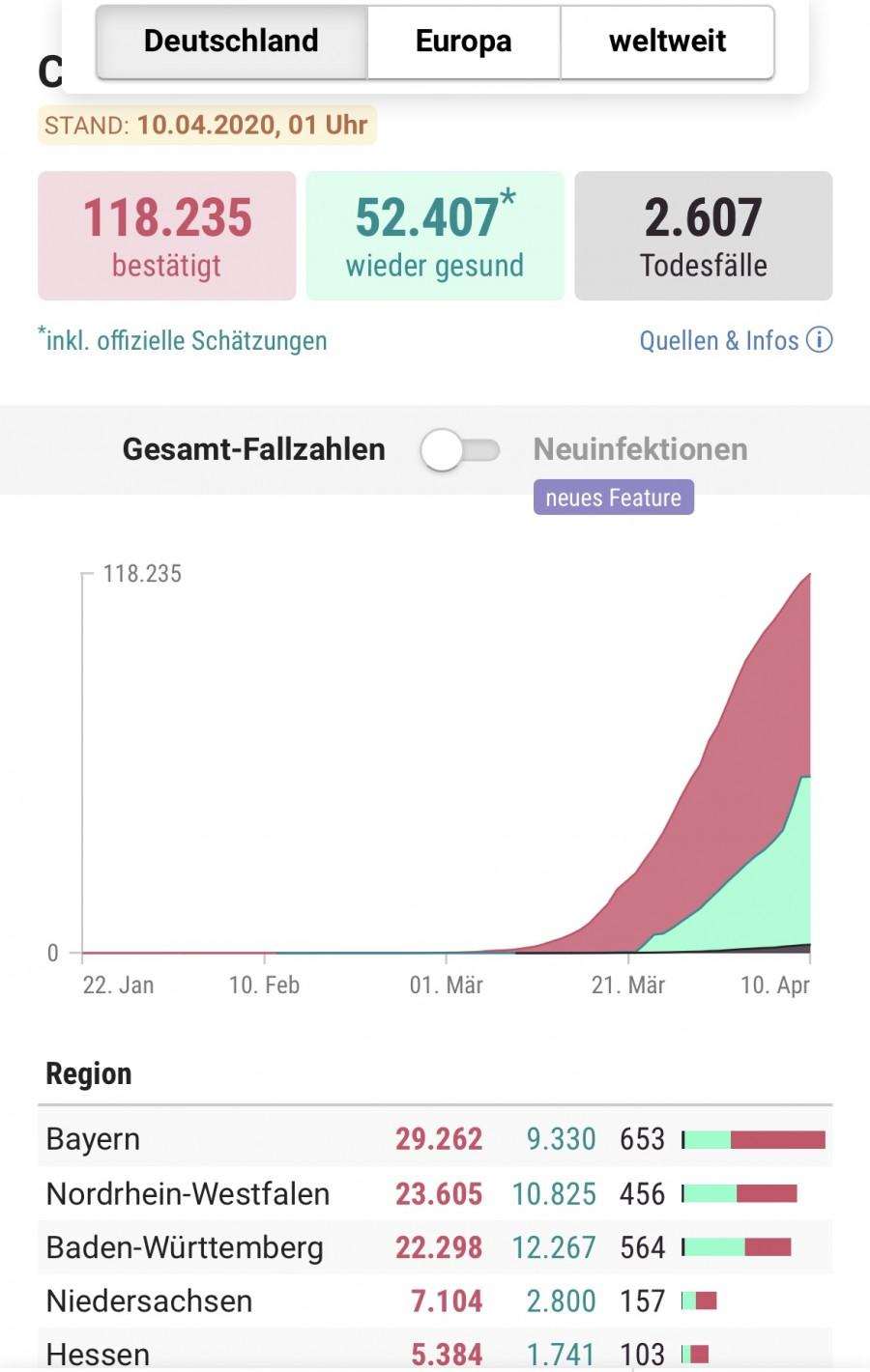Select the Gesamt-Fallzahlen label

(253, 449)
